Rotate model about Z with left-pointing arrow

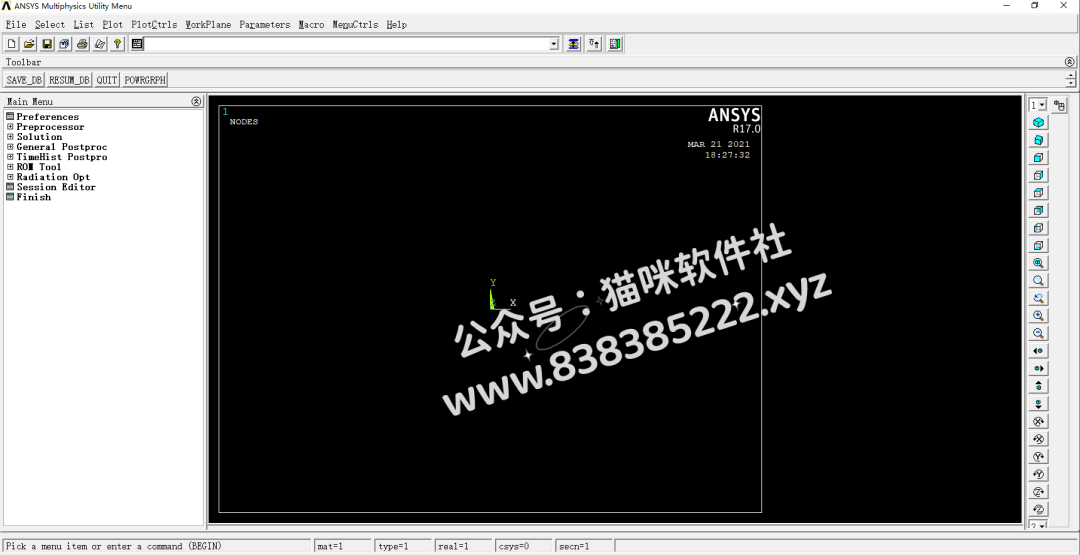point(1039,510)
